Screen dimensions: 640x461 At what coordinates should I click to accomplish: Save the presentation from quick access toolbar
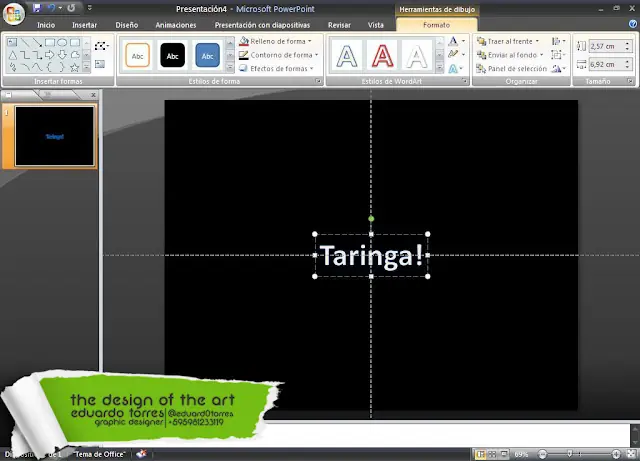click(x=37, y=8)
